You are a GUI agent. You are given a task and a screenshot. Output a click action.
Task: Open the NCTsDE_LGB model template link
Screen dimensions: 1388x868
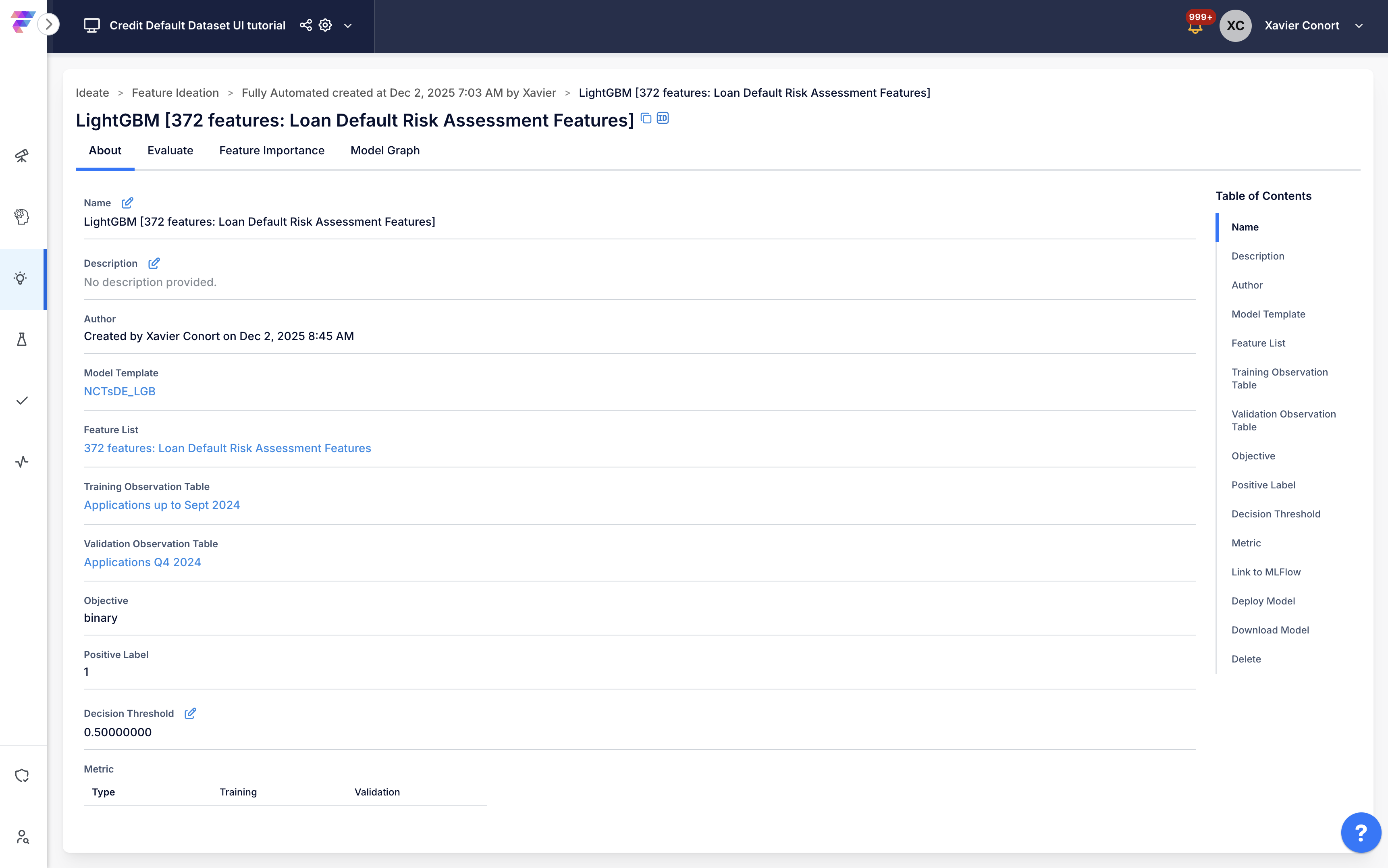[119, 391]
